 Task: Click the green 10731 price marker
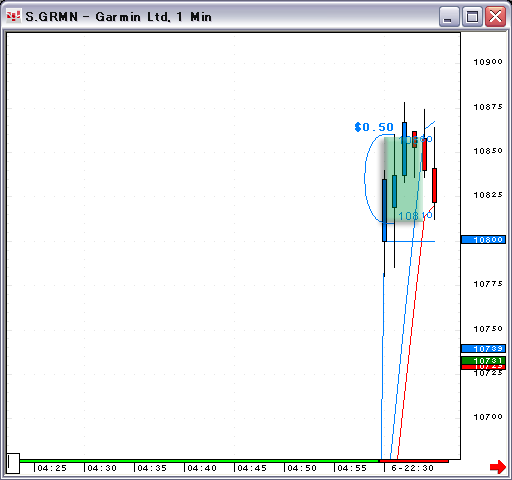484,360
